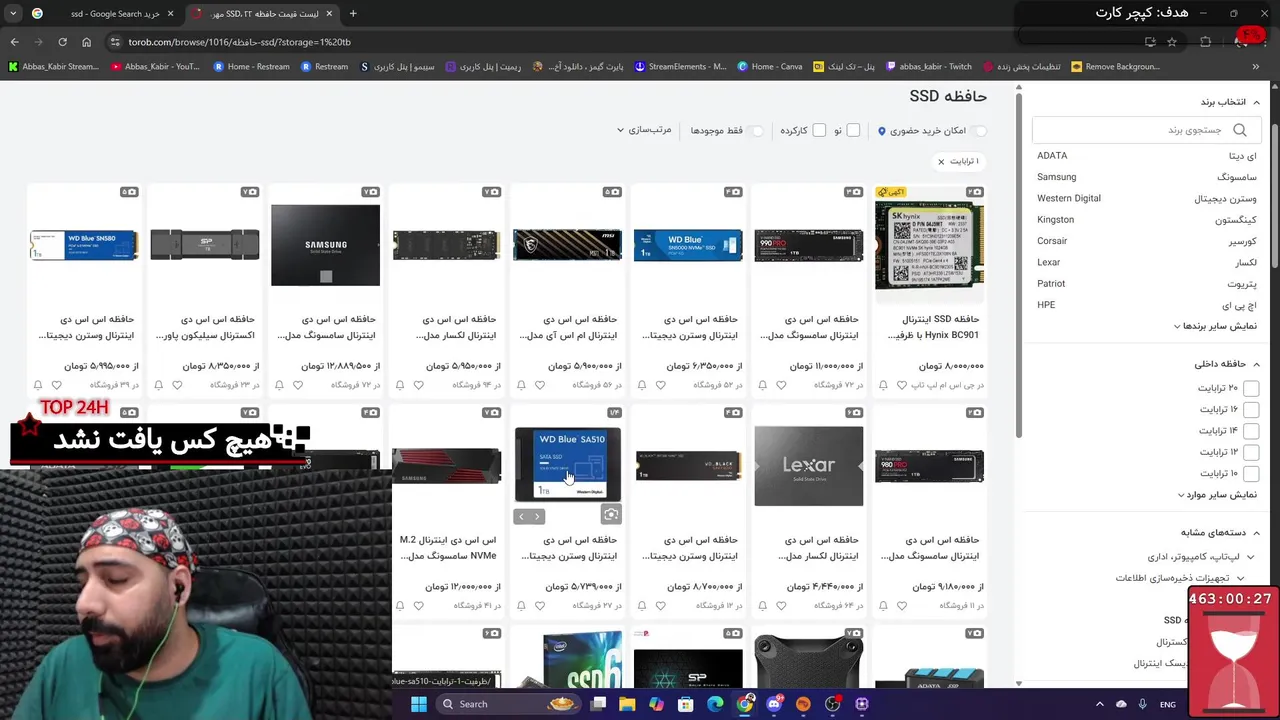Toggle the in-person purchase switch

979,131
